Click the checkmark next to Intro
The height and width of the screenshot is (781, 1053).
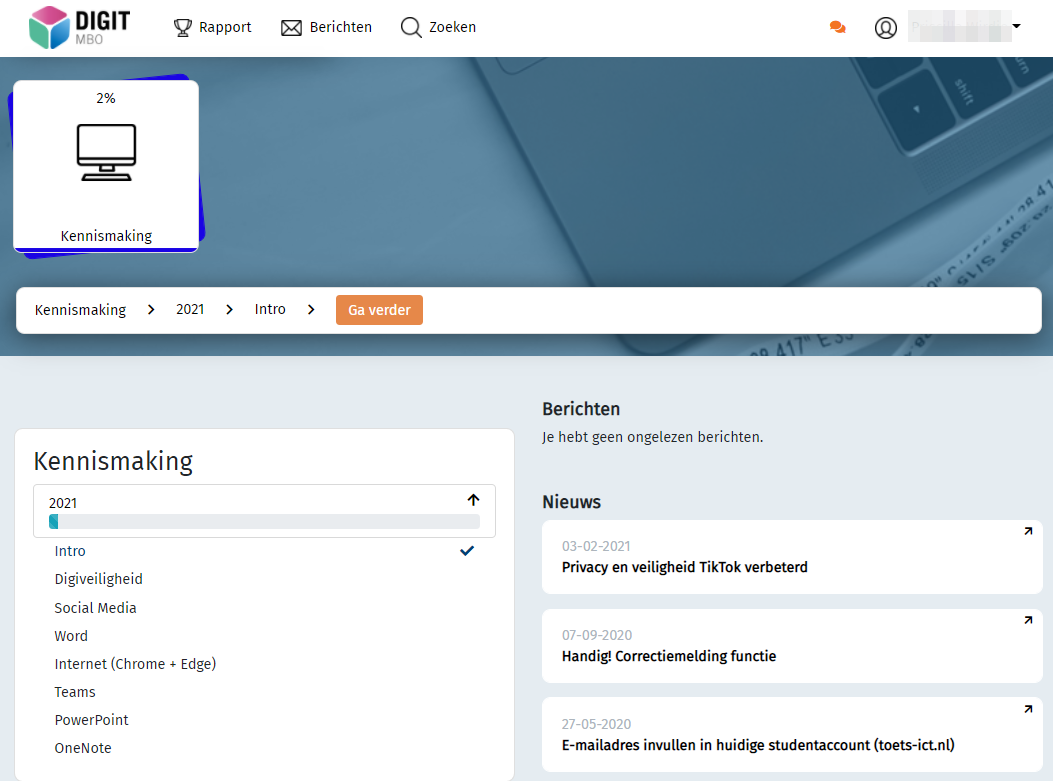click(467, 551)
